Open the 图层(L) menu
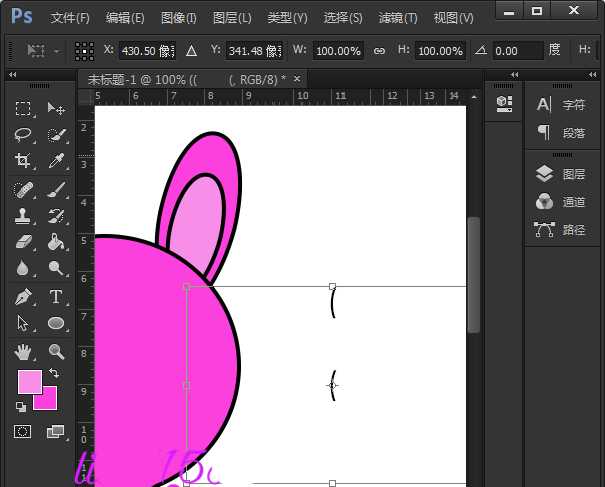Viewport: 605px width, 487px height. tap(232, 18)
